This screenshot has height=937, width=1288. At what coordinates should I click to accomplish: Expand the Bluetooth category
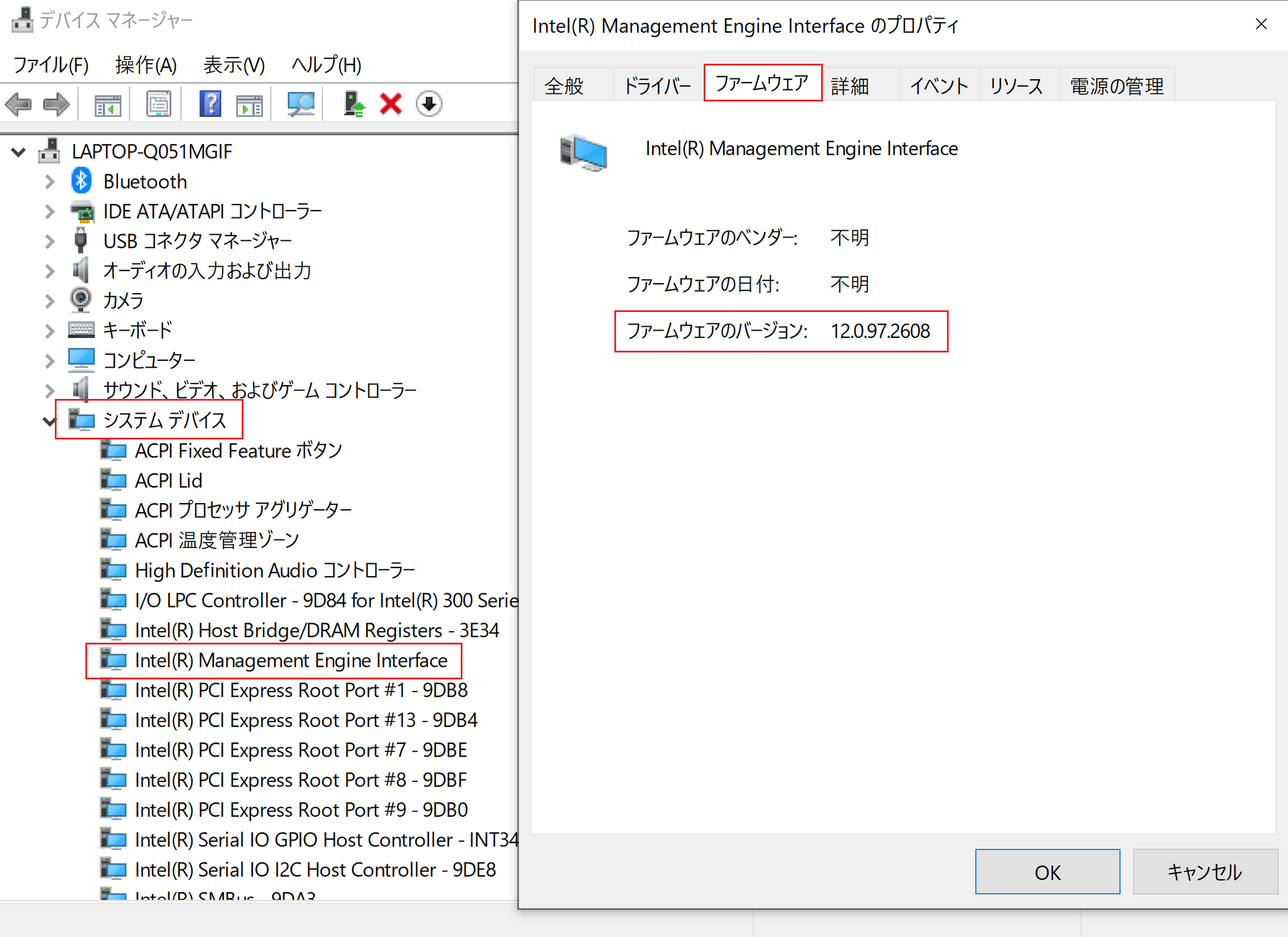50,182
